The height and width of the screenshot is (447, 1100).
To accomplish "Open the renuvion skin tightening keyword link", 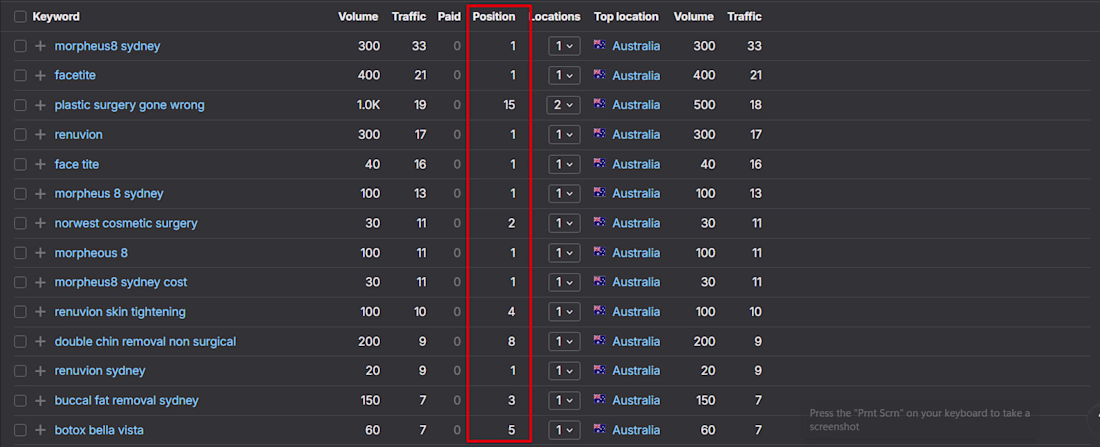I will [x=120, y=312].
